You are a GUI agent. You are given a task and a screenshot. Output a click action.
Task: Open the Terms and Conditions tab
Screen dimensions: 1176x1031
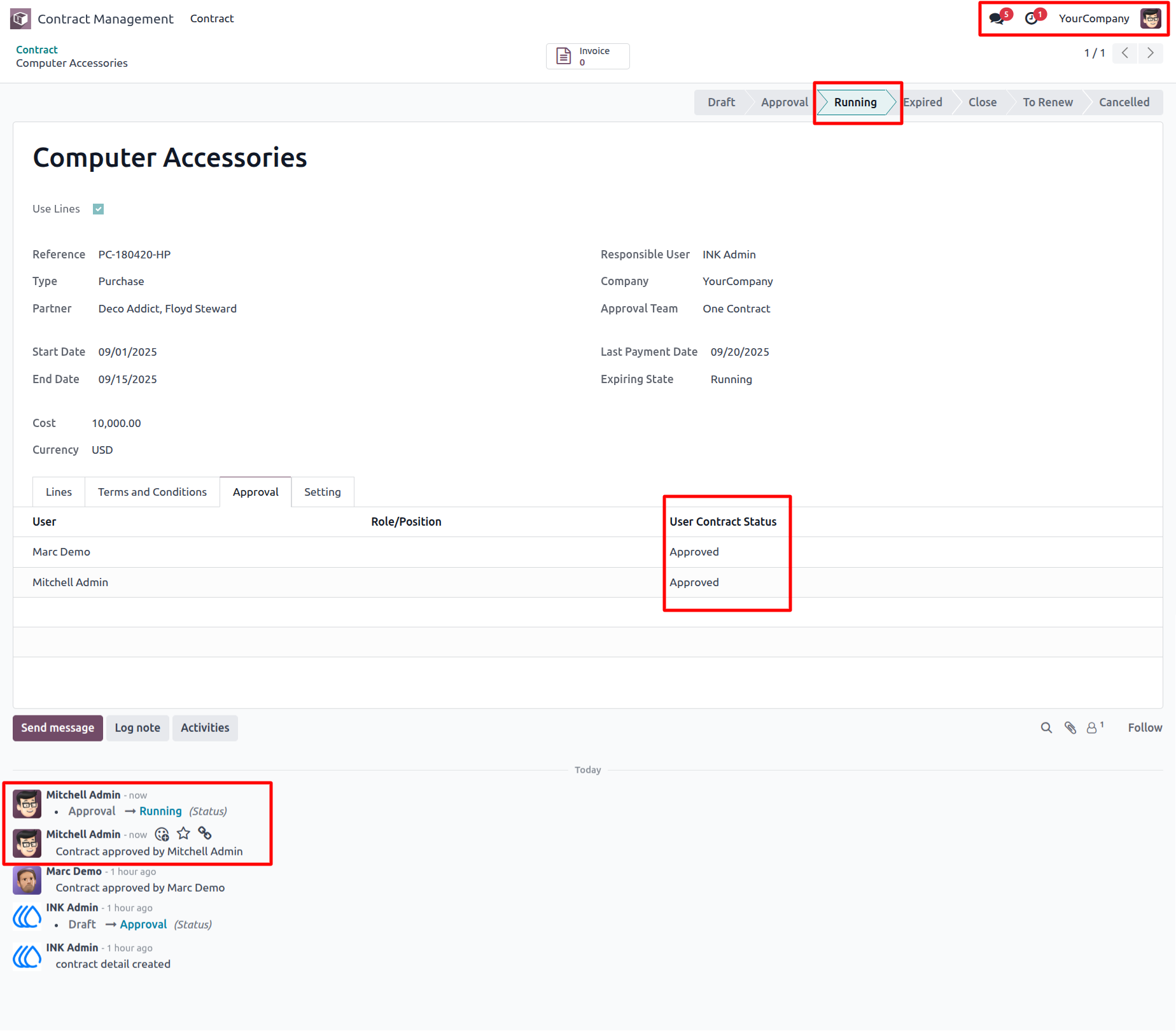tap(152, 492)
